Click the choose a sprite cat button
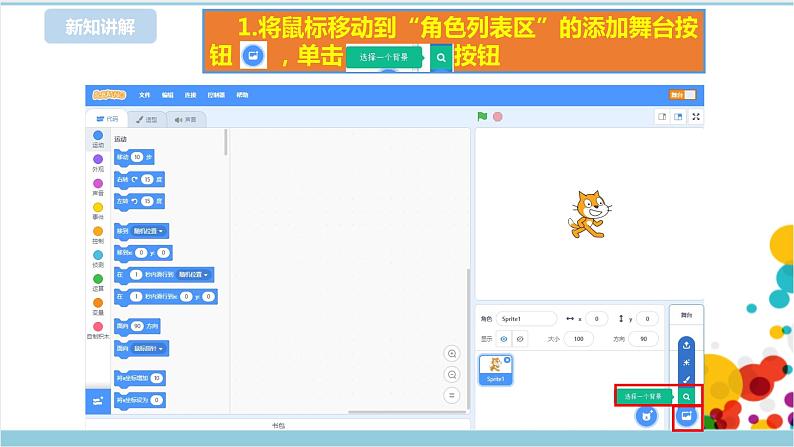The image size is (794, 447). [646, 417]
